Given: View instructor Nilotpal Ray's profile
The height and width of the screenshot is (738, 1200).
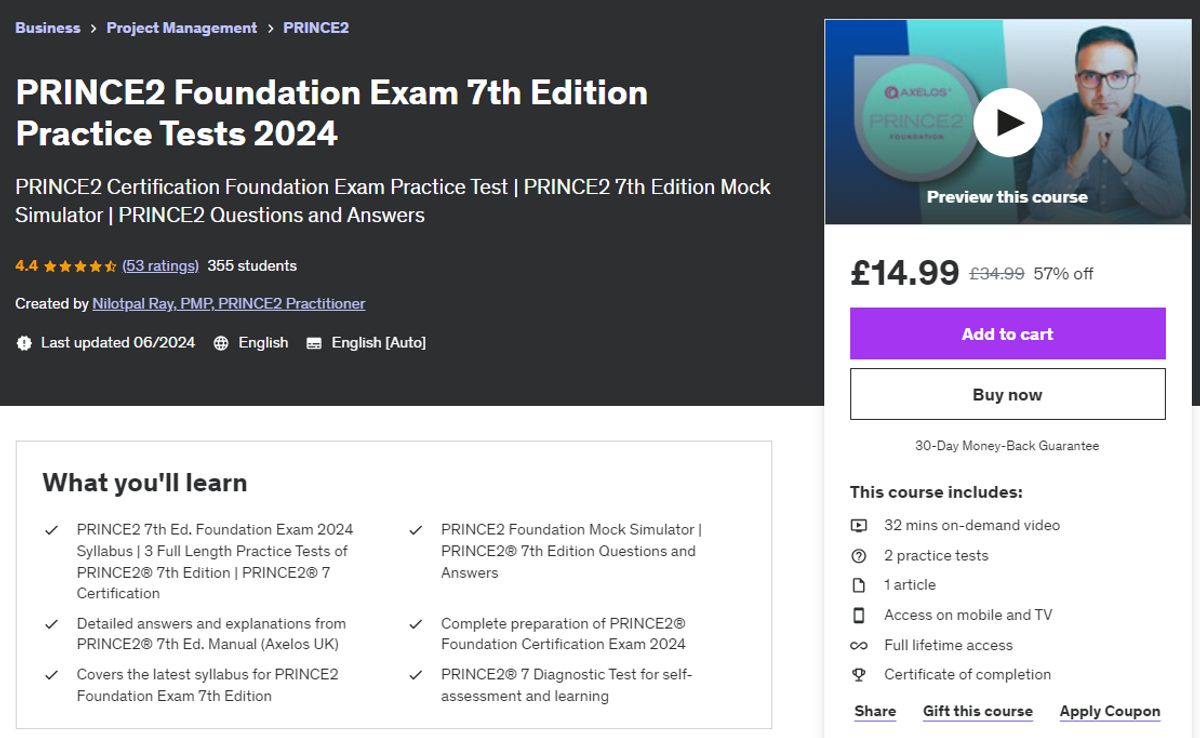Looking at the screenshot, I should point(228,303).
